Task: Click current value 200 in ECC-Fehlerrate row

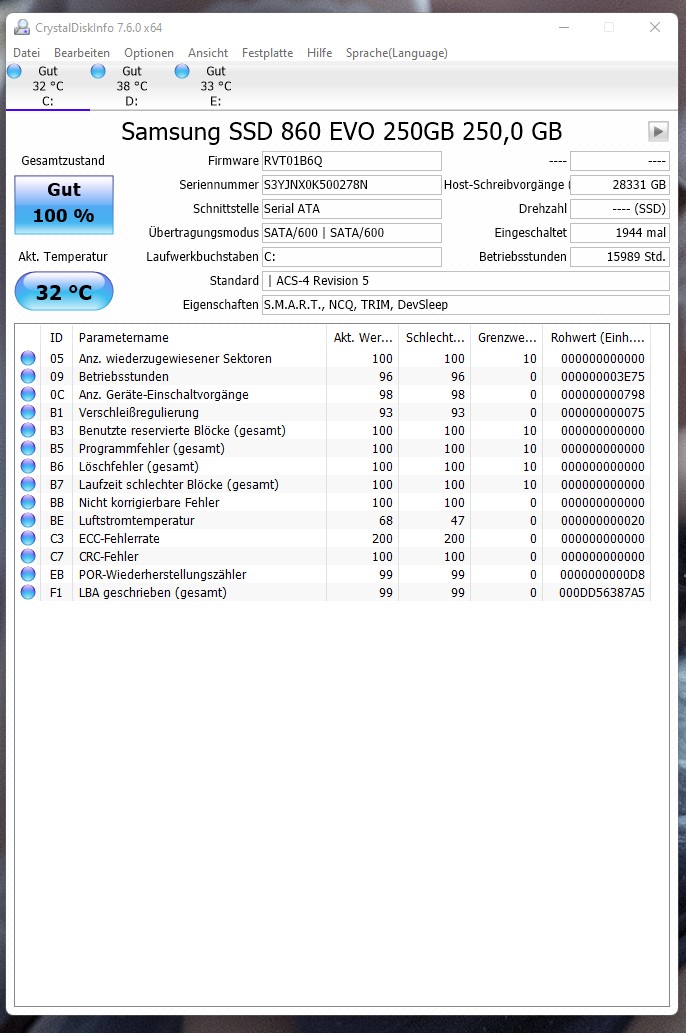Action: click(x=382, y=538)
